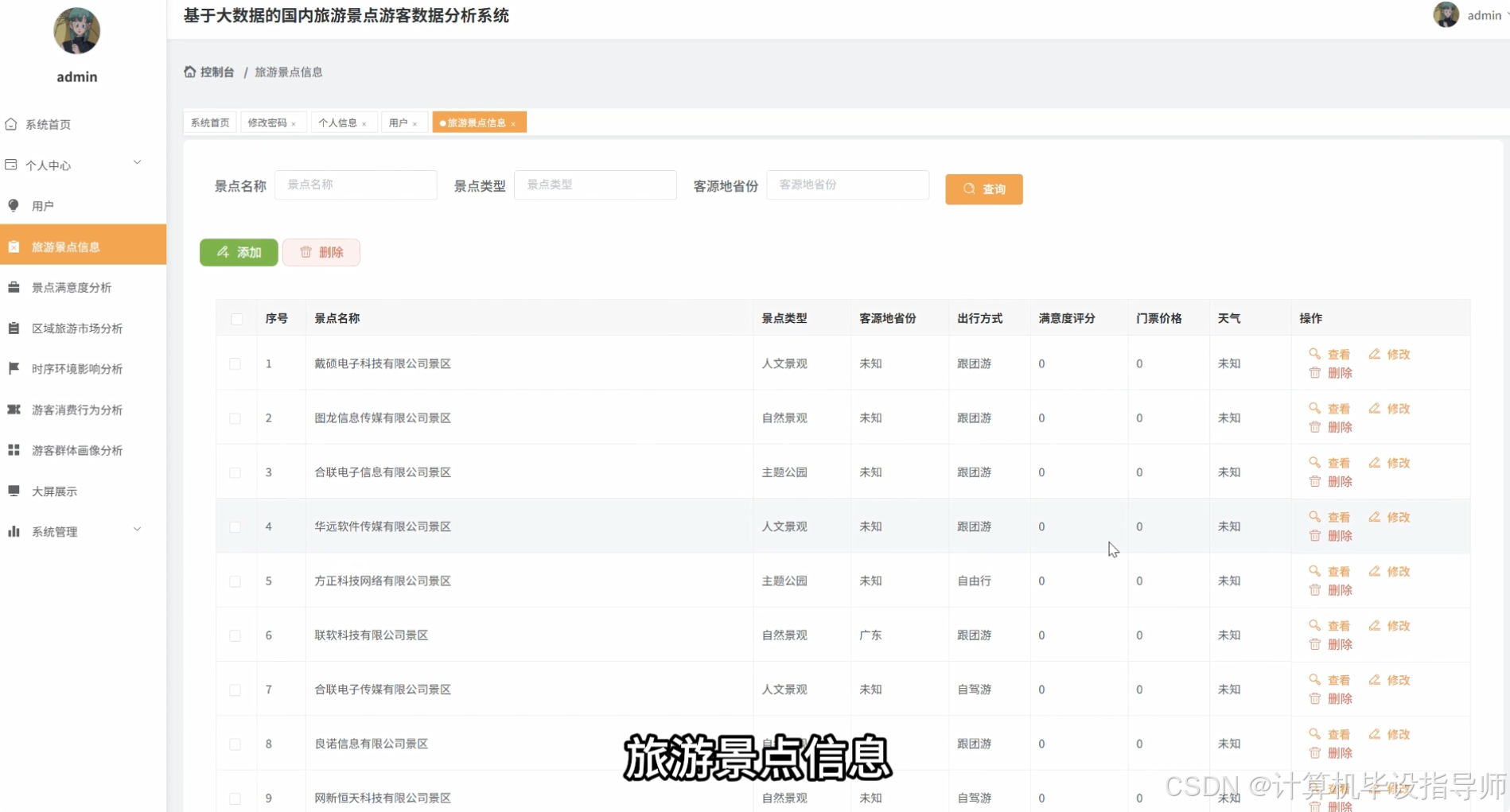
Task: Check the row checkbox for 戴硕电子科技有限公司景区
Action: tap(235, 363)
